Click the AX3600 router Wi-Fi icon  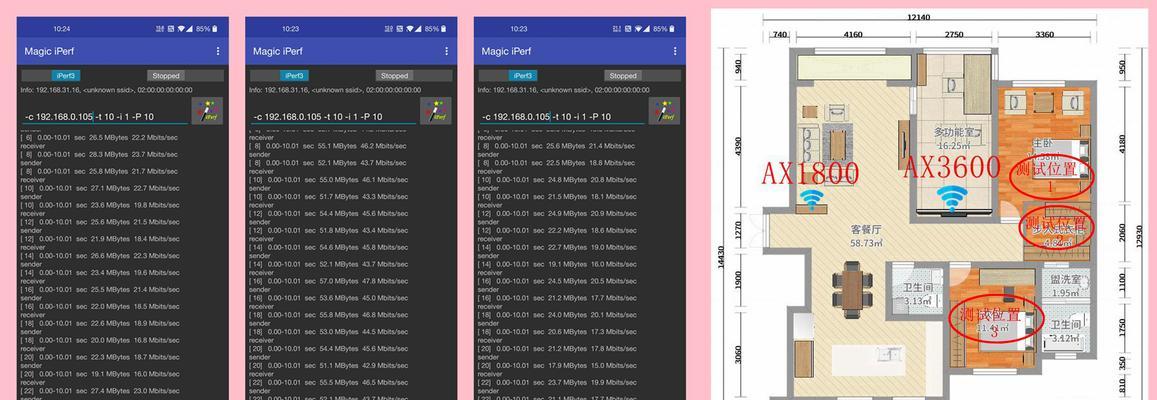pyautogui.click(x=952, y=197)
